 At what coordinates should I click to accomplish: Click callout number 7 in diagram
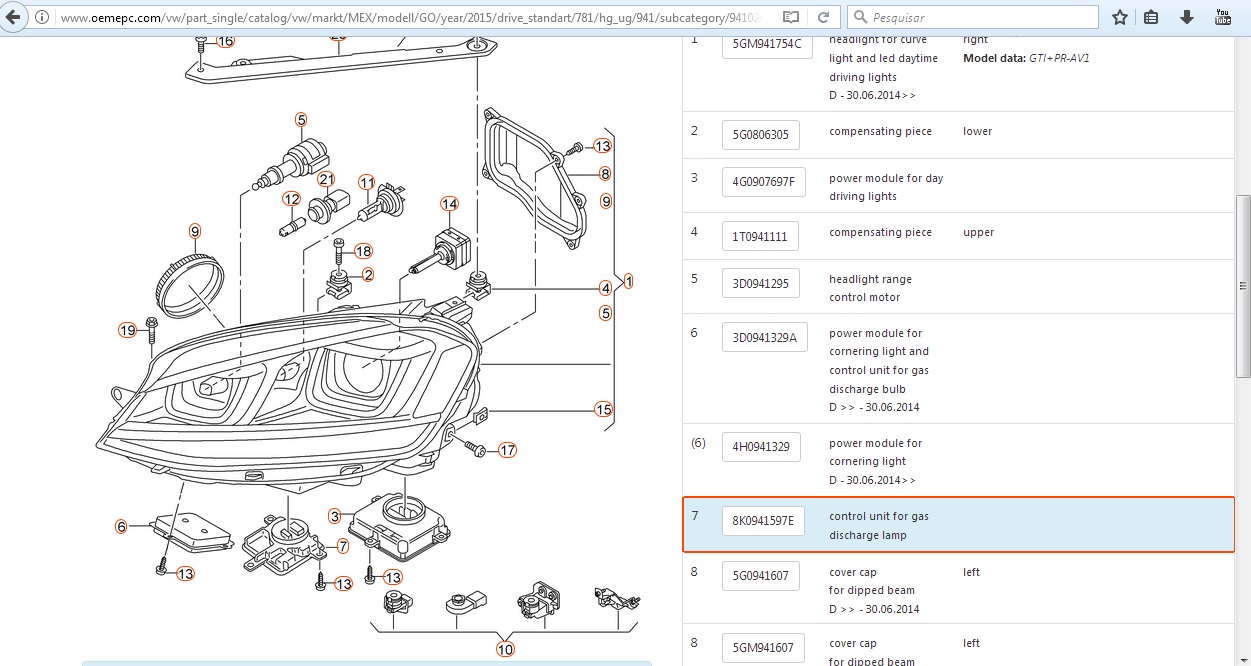342,546
